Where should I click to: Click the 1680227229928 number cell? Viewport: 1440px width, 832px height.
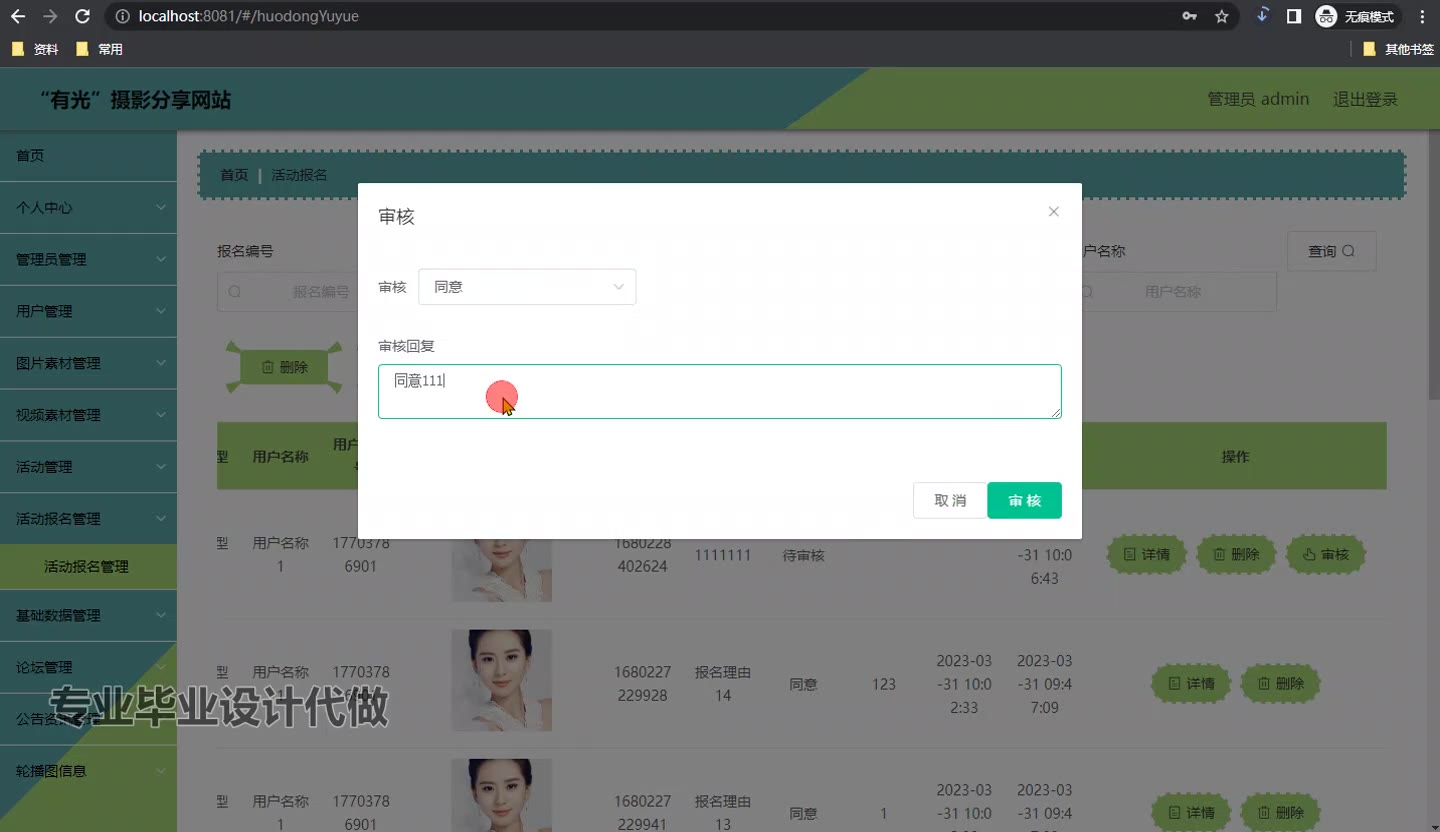(x=642, y=684)
